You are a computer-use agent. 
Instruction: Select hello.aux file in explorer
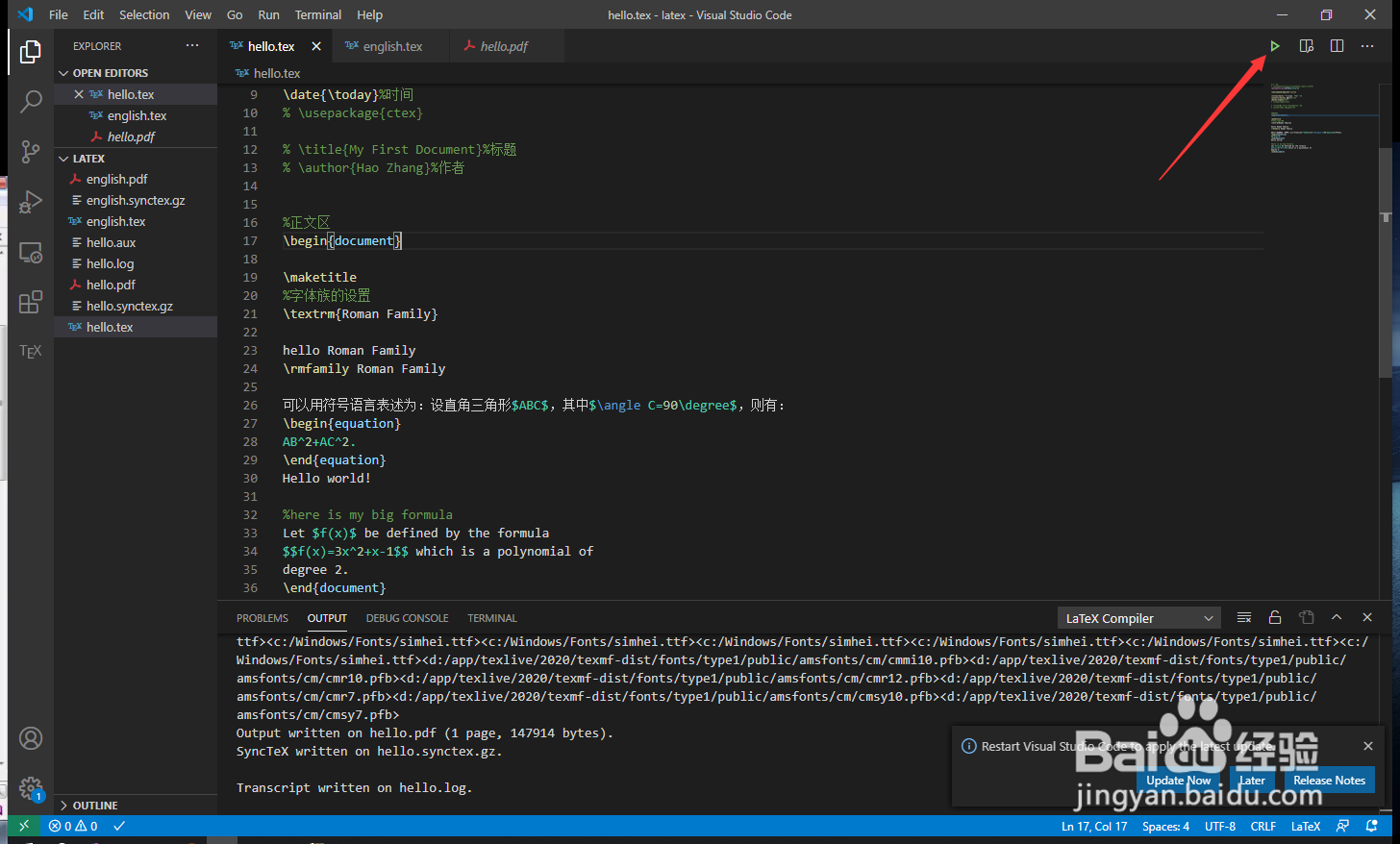click(136, 243)
